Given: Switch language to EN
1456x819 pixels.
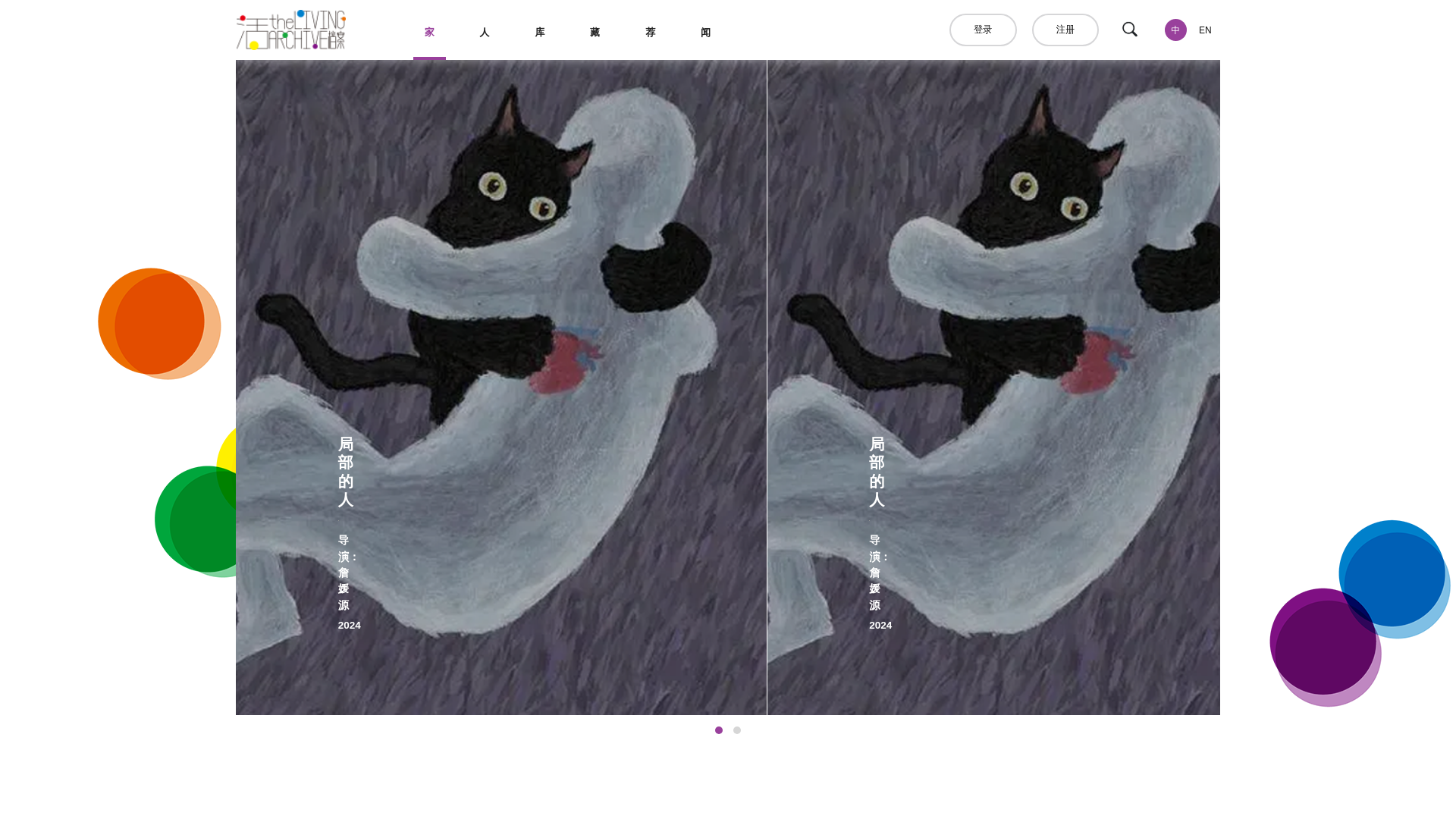Looking at the screenshot, I should click(x=1204, y=30).
